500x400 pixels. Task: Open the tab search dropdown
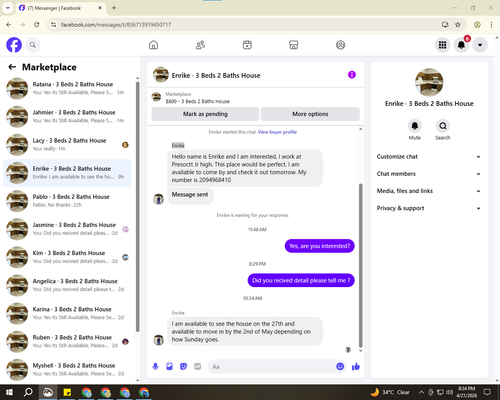pyautogui.click(x=8, y=8)
